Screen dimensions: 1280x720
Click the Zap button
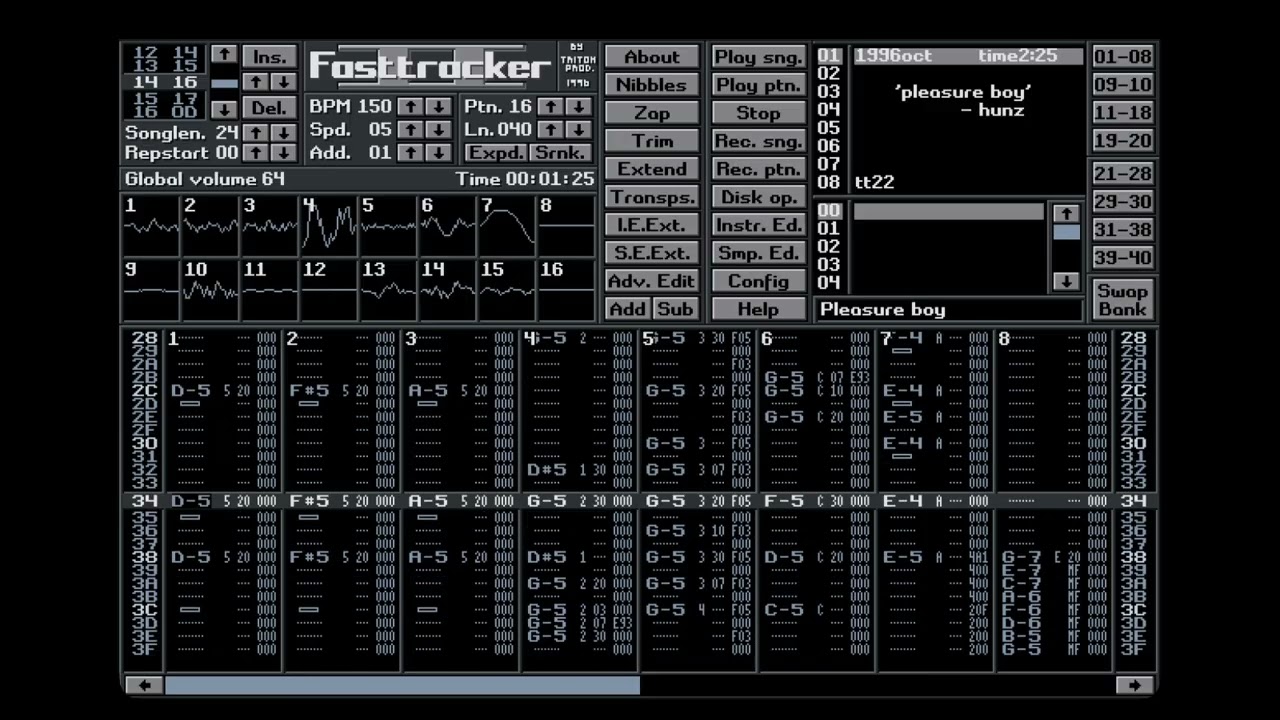(x=652, y=113)
